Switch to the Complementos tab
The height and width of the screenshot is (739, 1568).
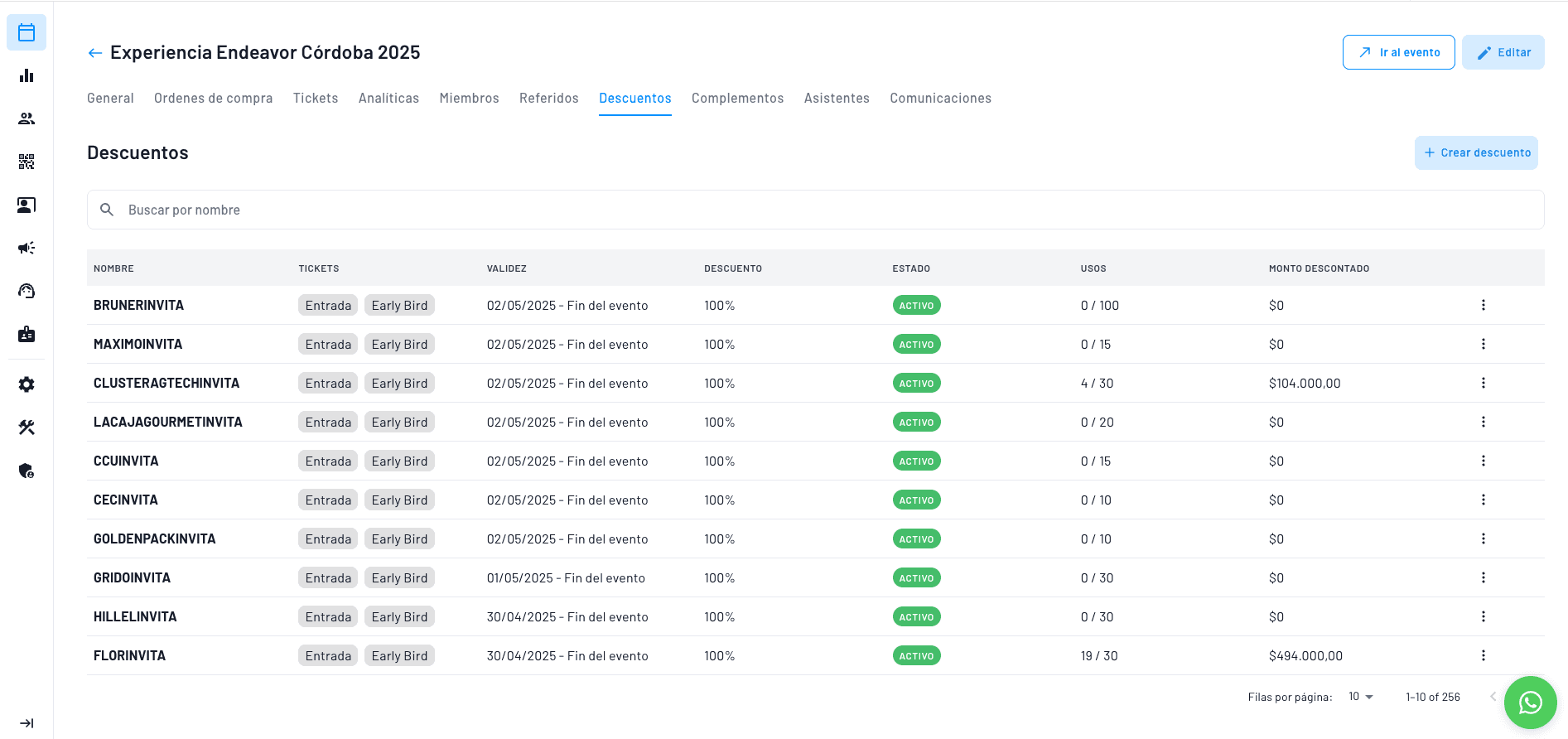[x=738, y=98]
